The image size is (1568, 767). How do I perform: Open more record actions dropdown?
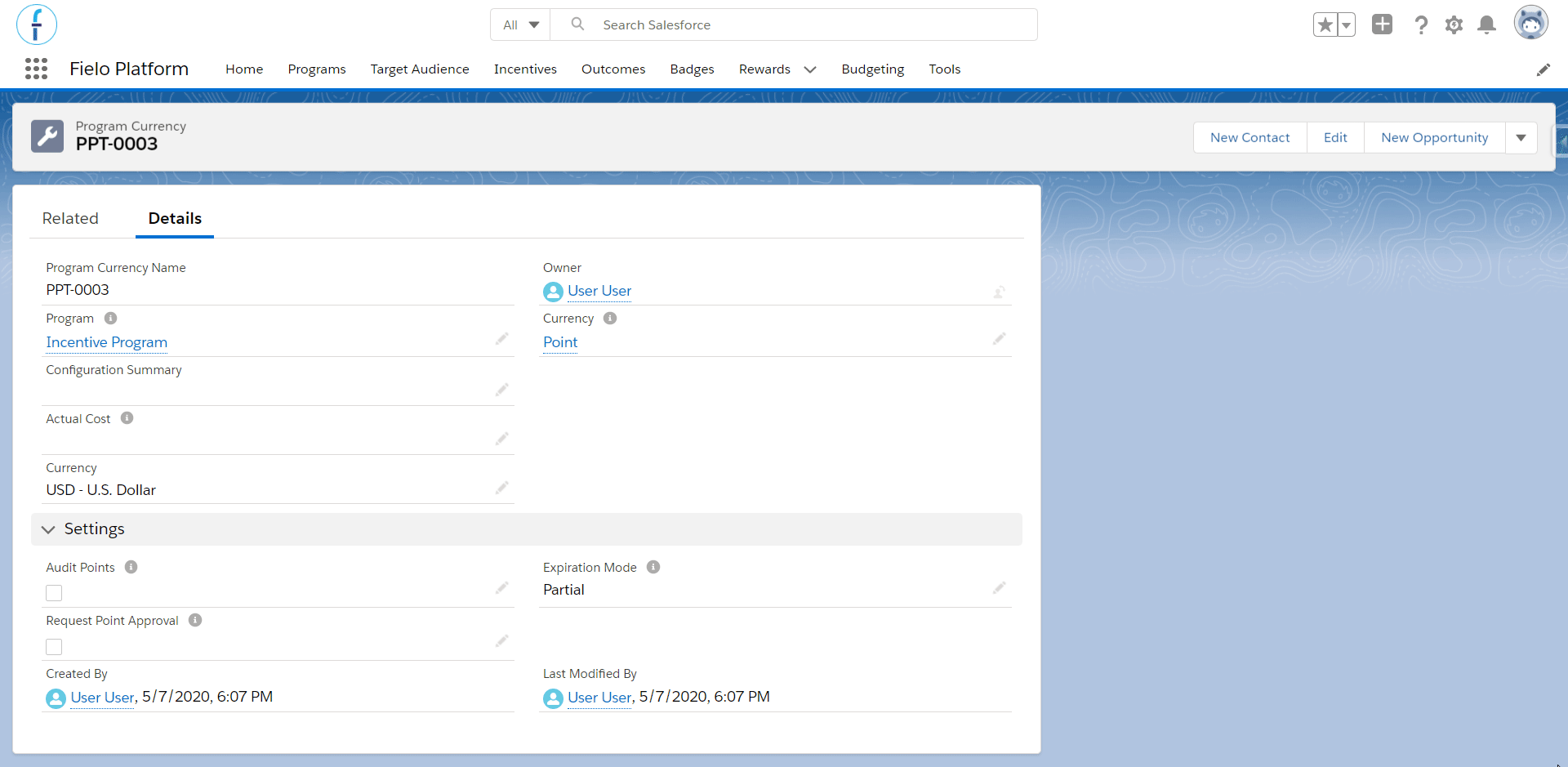[x=1521, y=137]
